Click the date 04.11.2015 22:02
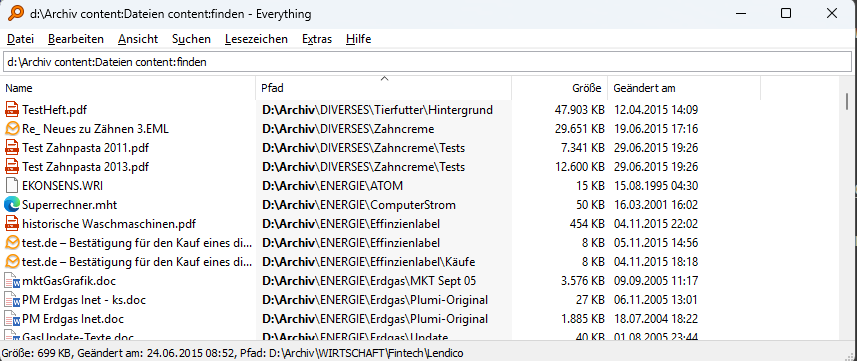This screenshot has height=361, width=857. coord(656,224)
